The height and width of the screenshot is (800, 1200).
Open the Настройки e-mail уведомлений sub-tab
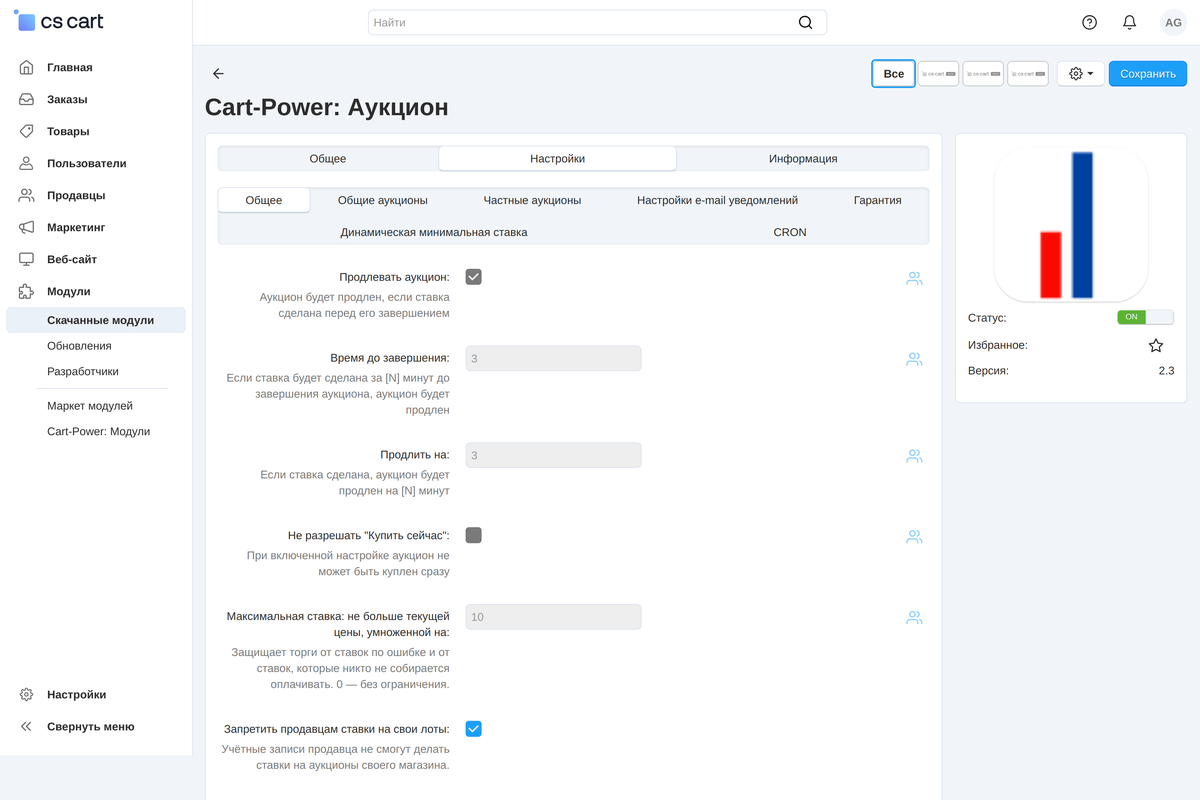(x=717, y=200)
